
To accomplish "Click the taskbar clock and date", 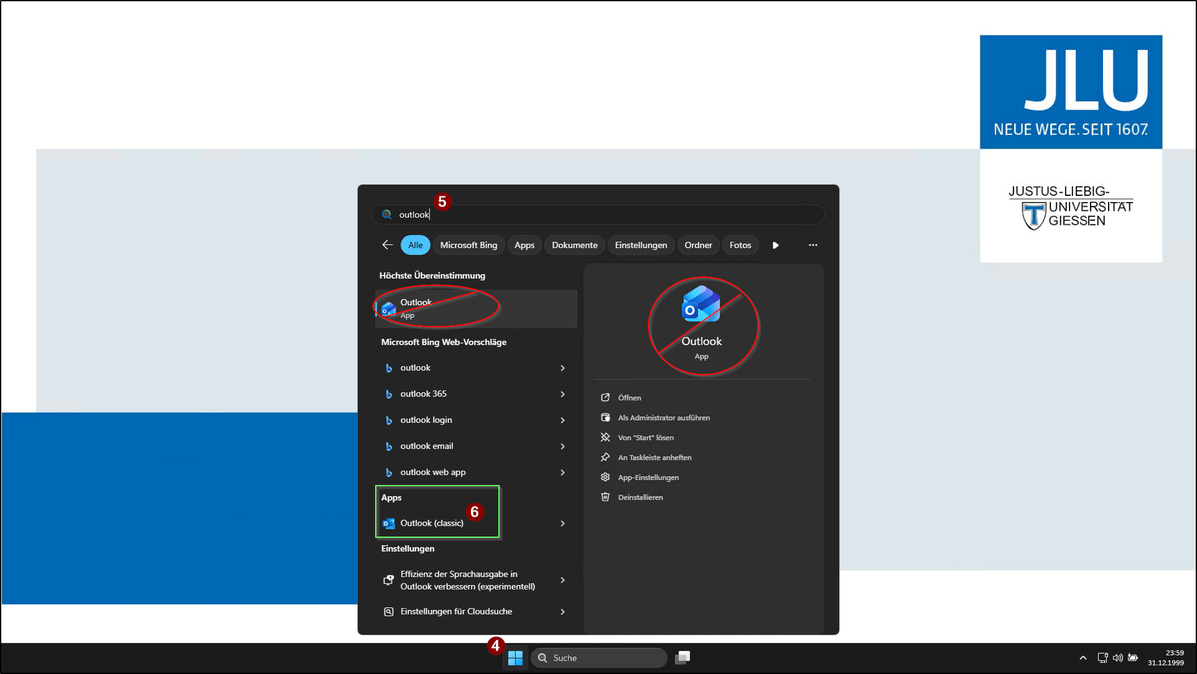I will click(x=1166, y=658).
